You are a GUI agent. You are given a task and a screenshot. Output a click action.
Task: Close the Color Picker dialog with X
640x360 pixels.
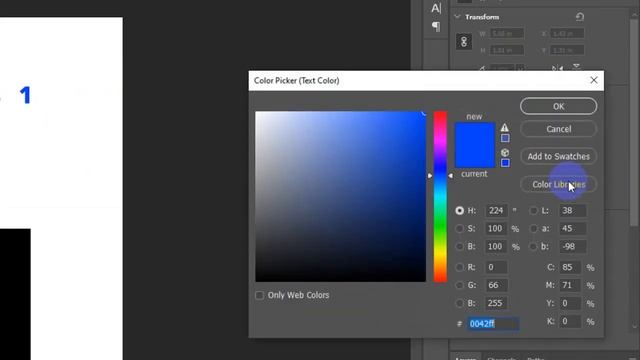(x=594, y=80)
